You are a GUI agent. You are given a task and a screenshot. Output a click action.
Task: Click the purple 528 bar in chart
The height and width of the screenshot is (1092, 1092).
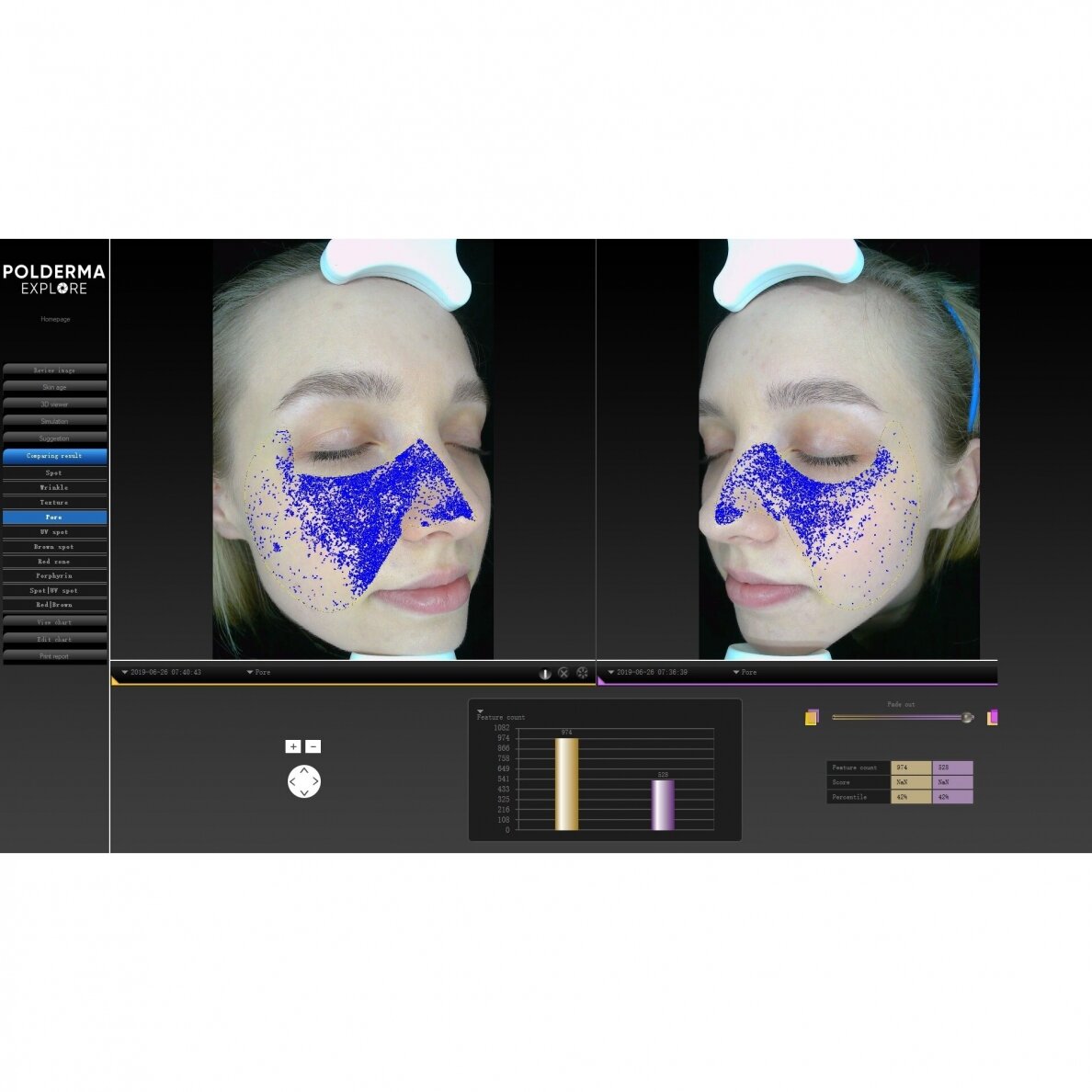click(663, 805)
